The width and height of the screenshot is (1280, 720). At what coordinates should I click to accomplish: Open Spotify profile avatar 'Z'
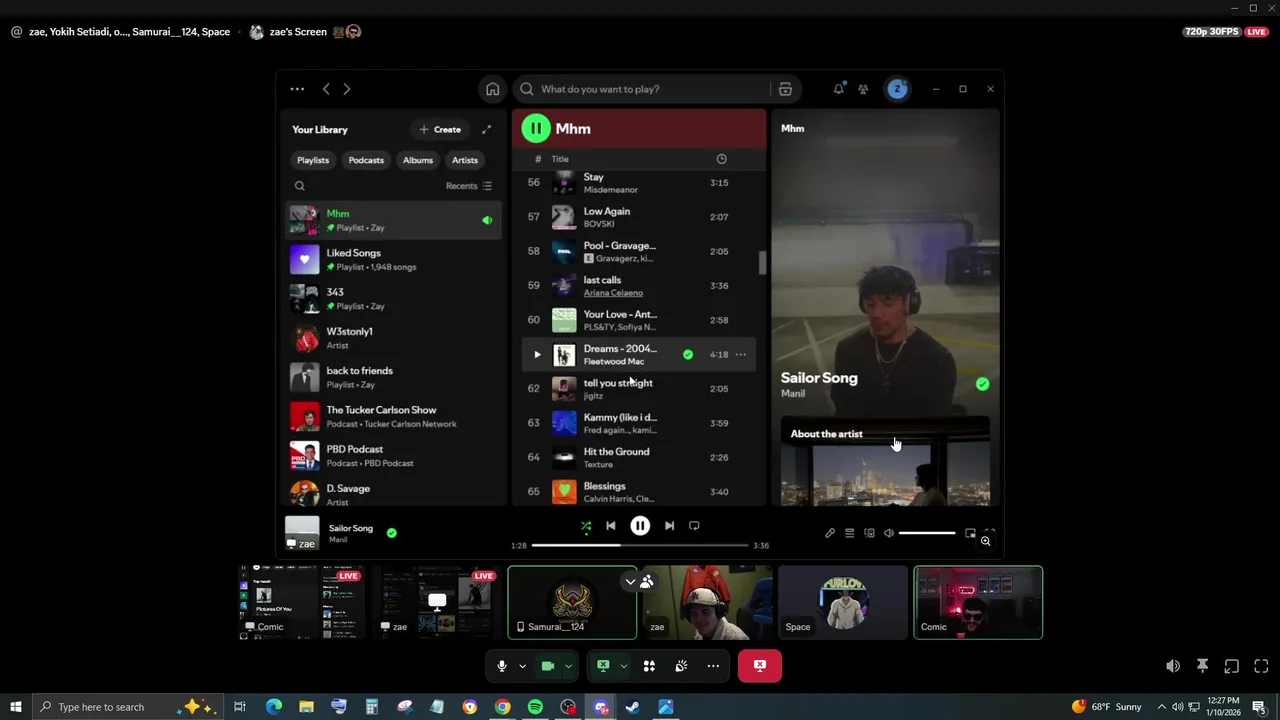897,89
